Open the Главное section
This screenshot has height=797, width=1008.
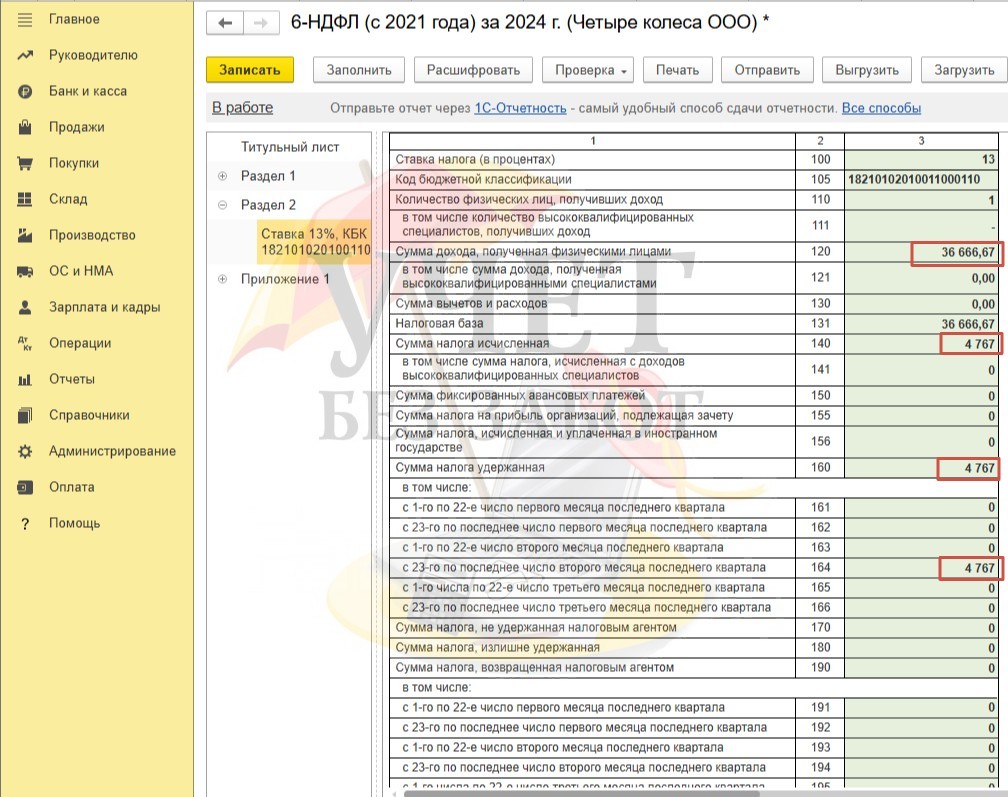coord(75,19)
